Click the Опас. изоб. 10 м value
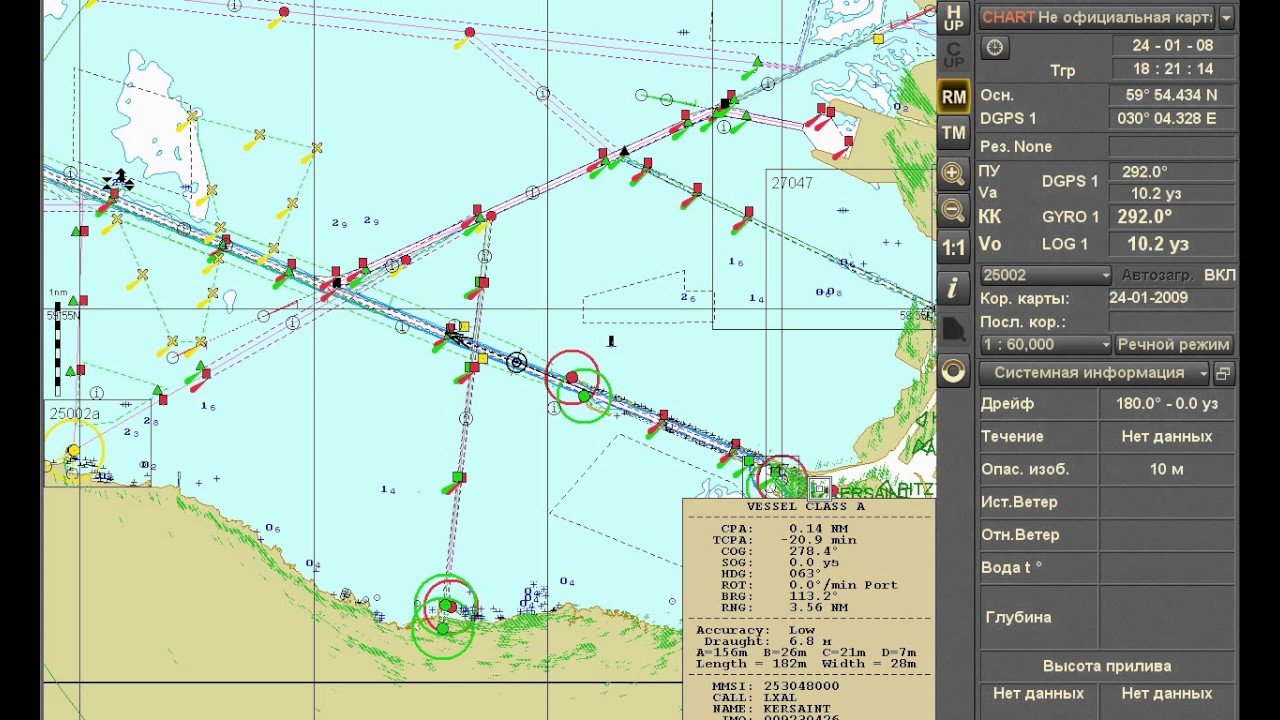The width and height of the screenshot is (1280, 720). click(x=1167, y=468)
